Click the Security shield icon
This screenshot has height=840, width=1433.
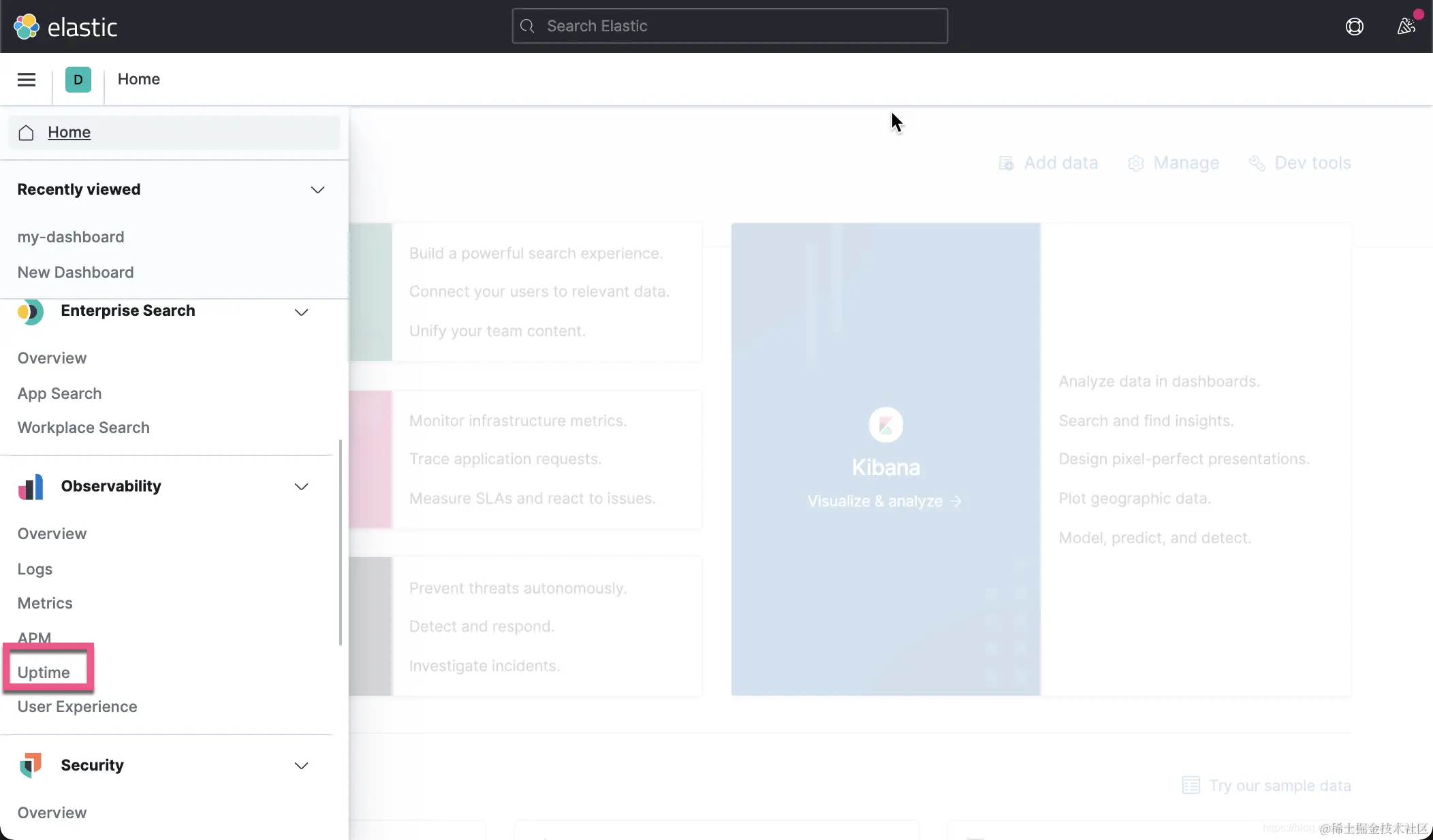[x=31, y=765]
